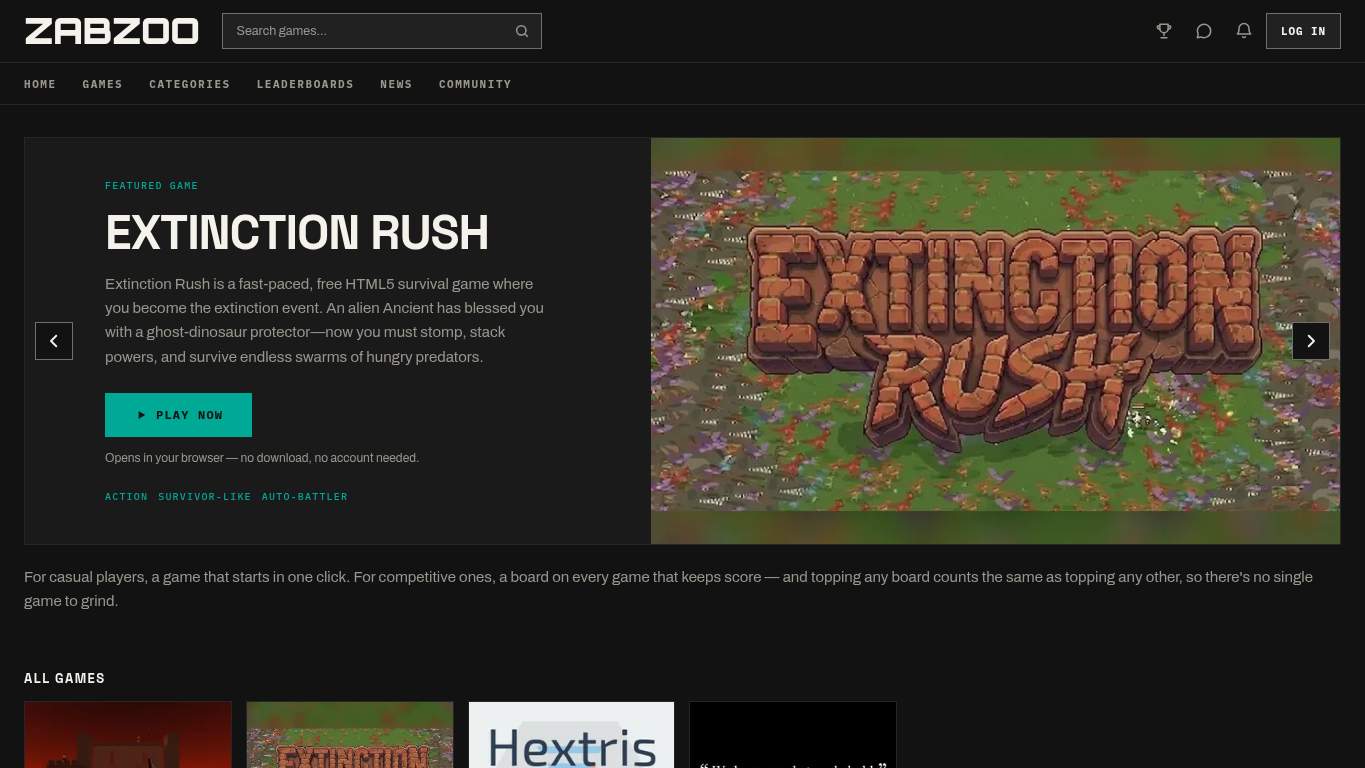Open the Home nav item
This screenshot has height=768, width=1365.
coord(40,84)
